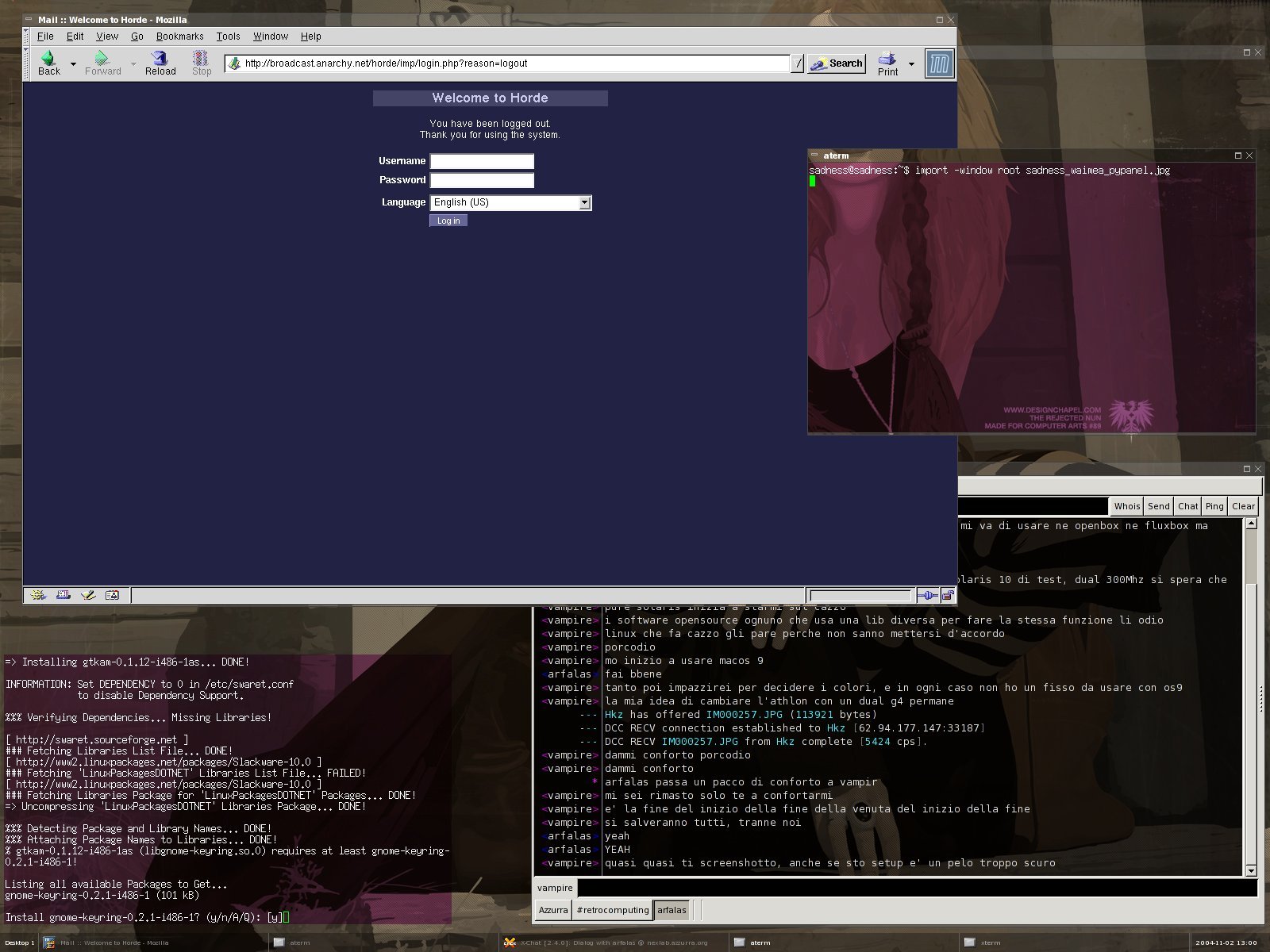Click the Username input field
The width and height of the screenshot is (1270, 952).
click(x=482, y=161)
